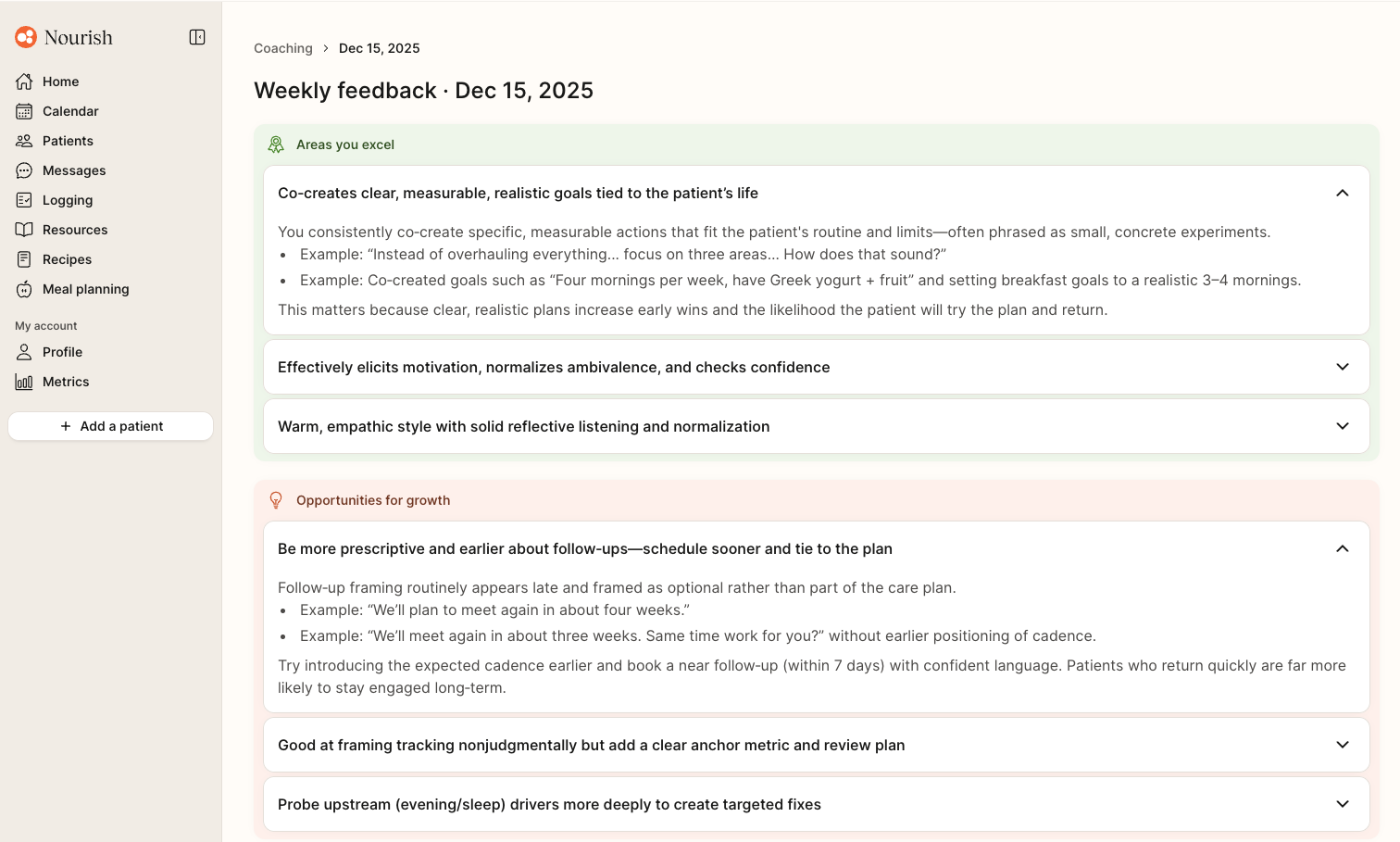Click the Home house icon
Viewport: 1400px width, 842px height.
click(24, 82)
